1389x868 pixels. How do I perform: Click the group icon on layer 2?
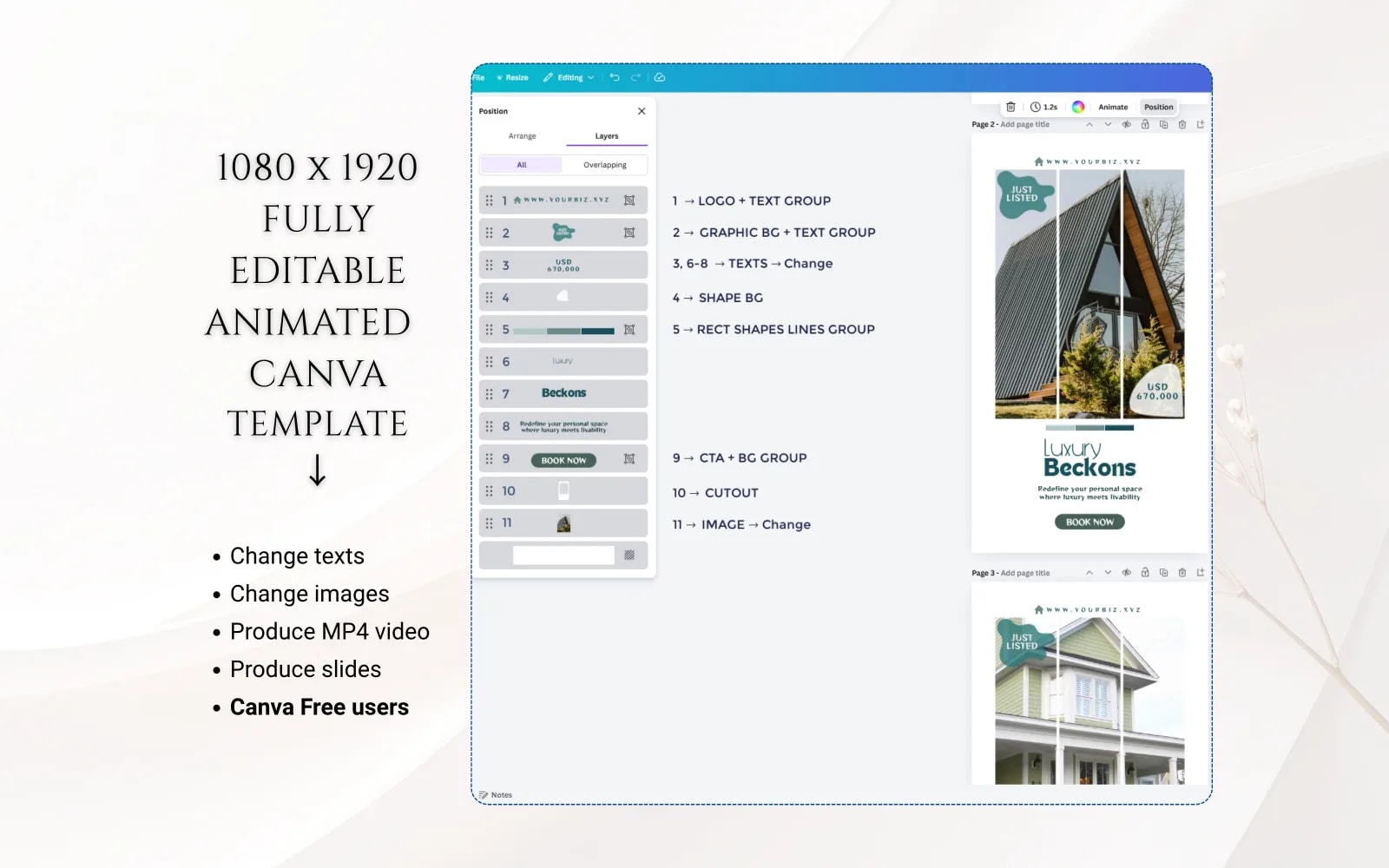629,233
